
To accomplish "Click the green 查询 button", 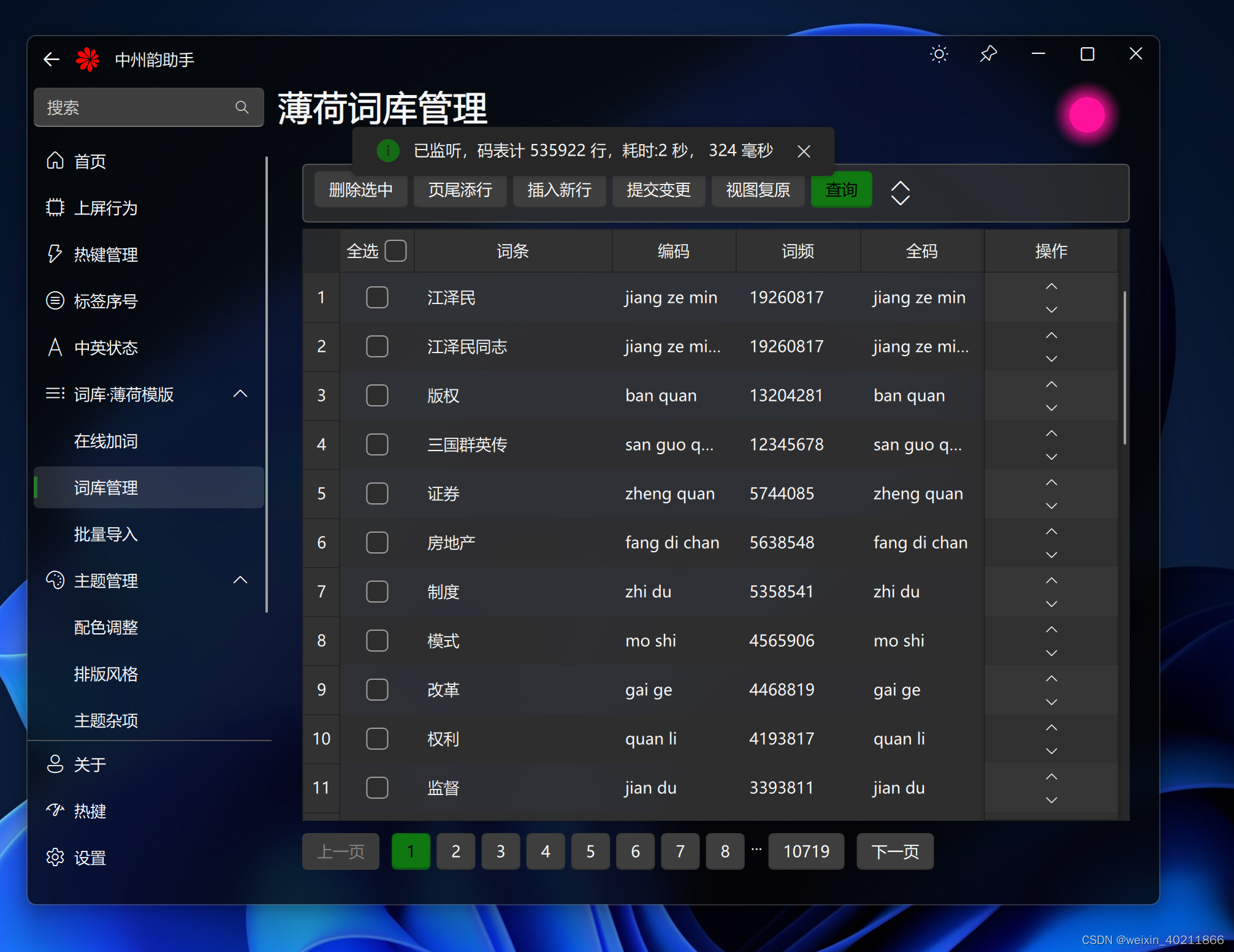I will click(841, 190).
